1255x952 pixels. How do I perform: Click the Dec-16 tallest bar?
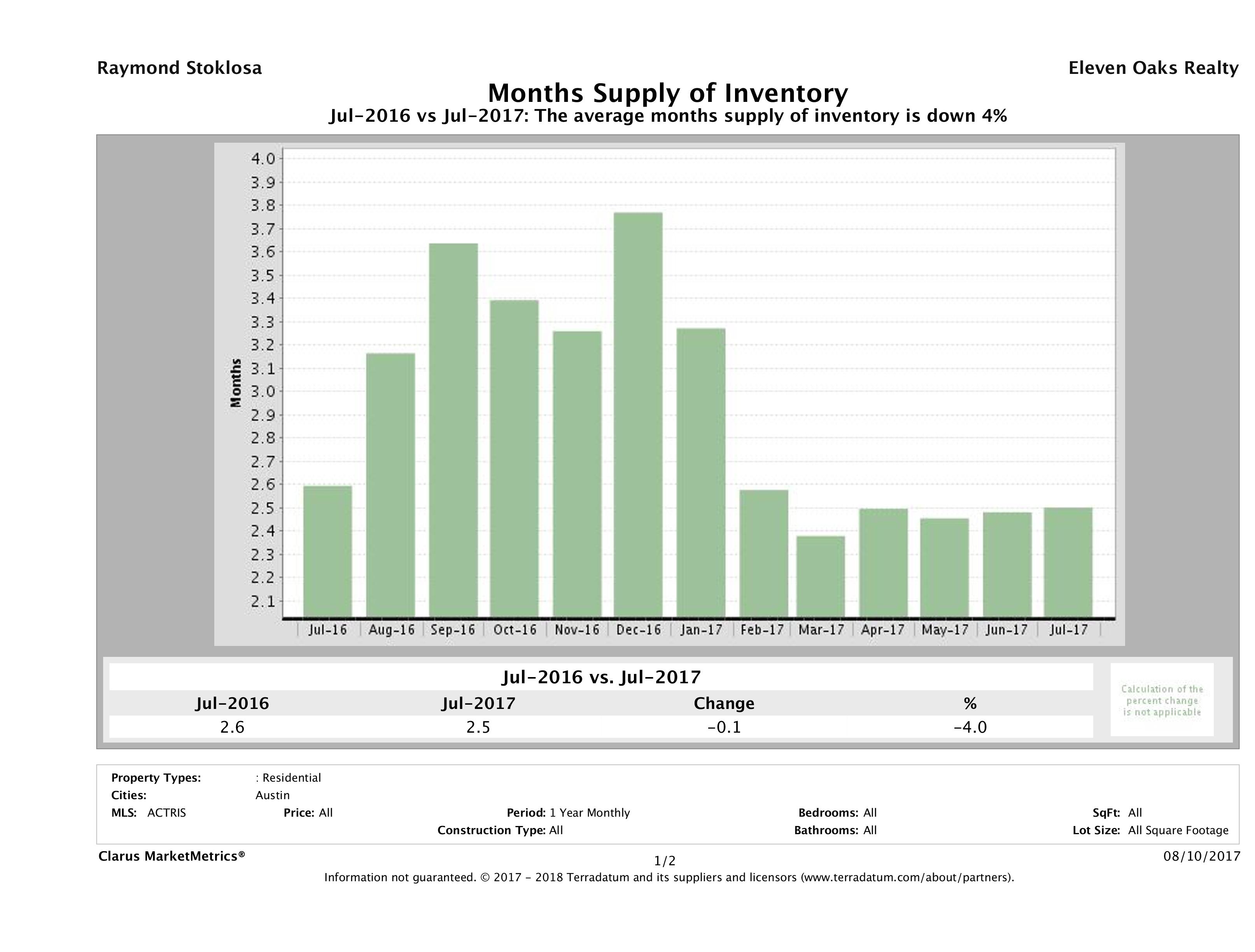(638, 414)
